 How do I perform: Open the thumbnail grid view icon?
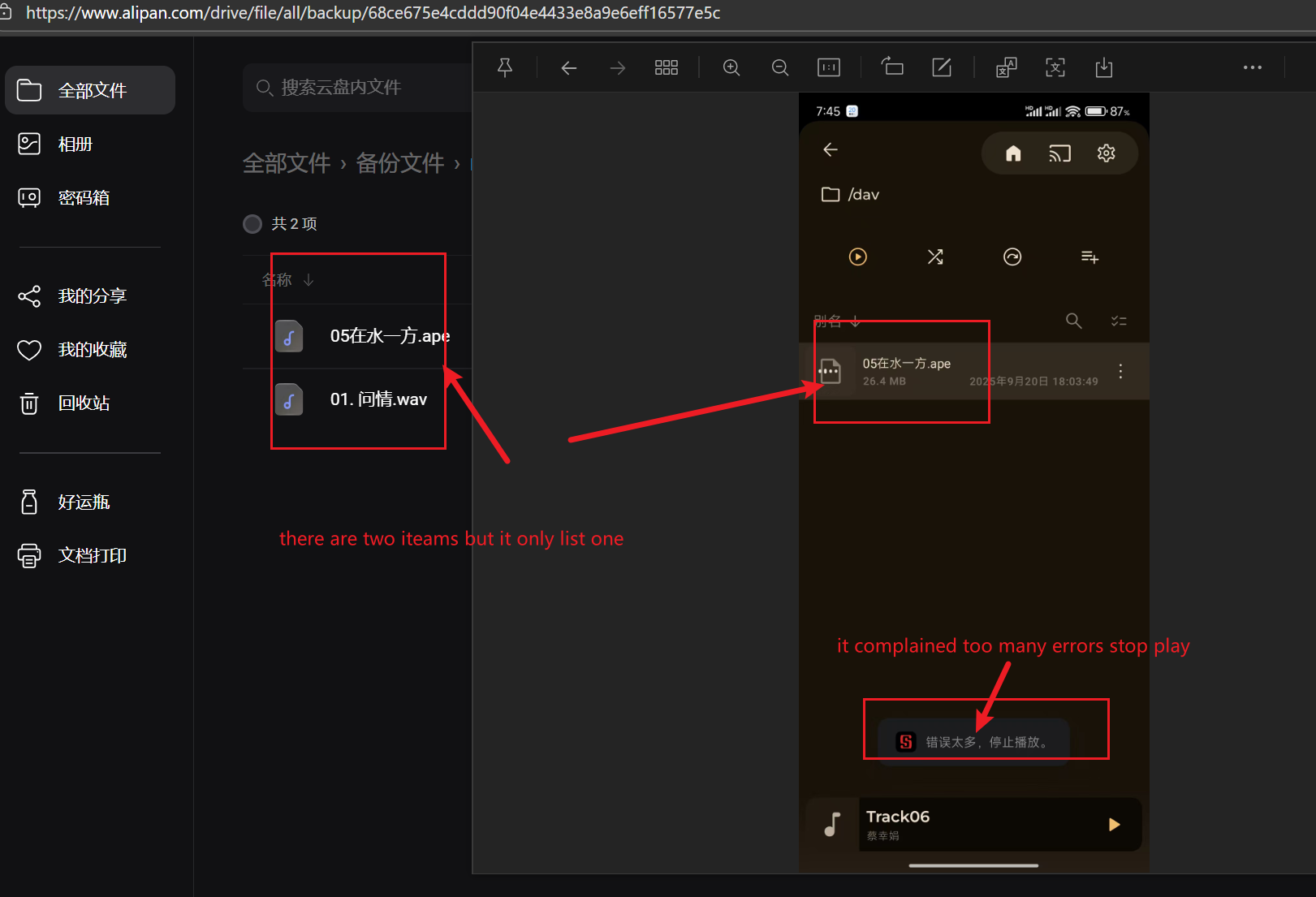click(x=667, y=68)
